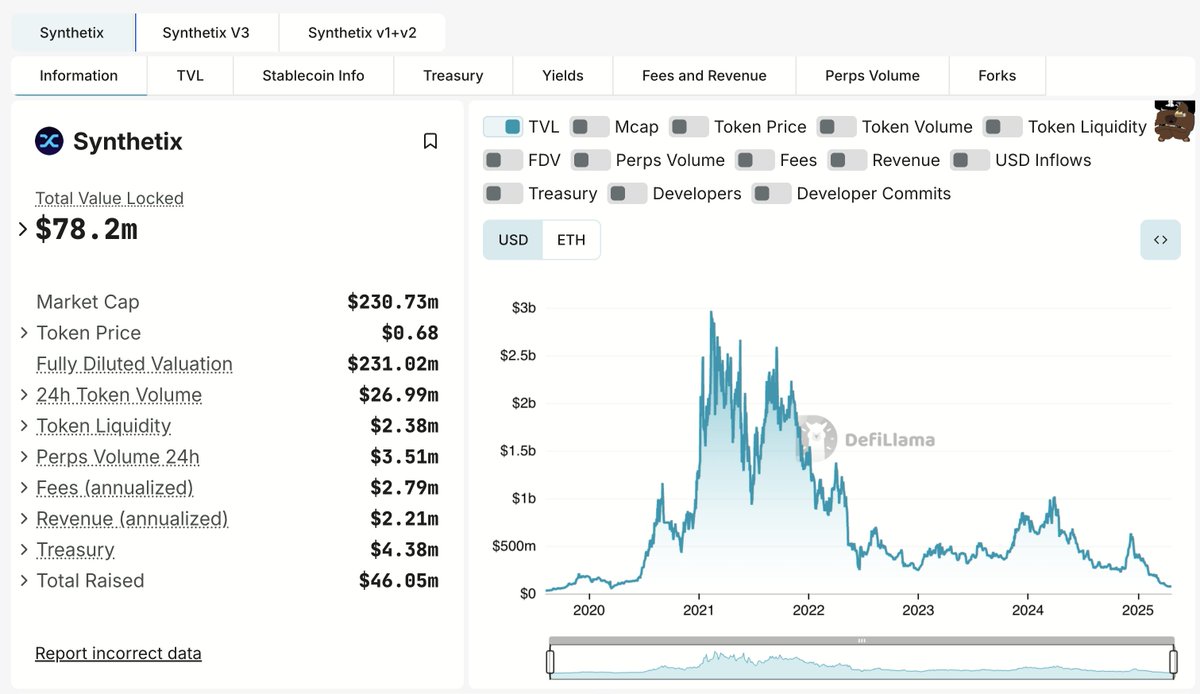The height and width of the screenshot is (694, 1200).
Task: Expand the Token Price details row
Action: point(24,333)
